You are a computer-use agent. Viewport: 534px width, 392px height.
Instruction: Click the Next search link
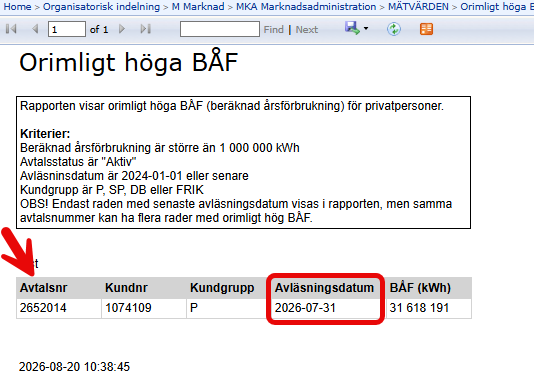coord(307,30)
